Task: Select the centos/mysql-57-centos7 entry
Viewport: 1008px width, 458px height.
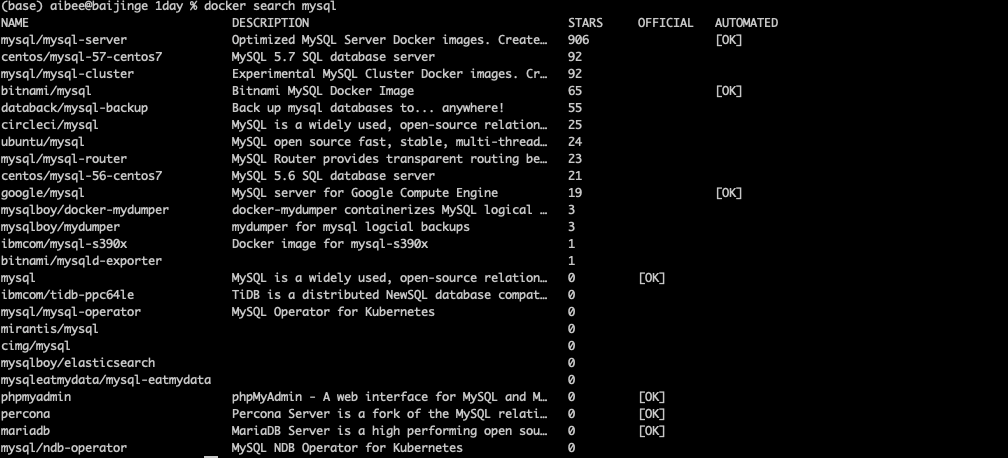Action: pyautogui.click(x=82, y=57)
